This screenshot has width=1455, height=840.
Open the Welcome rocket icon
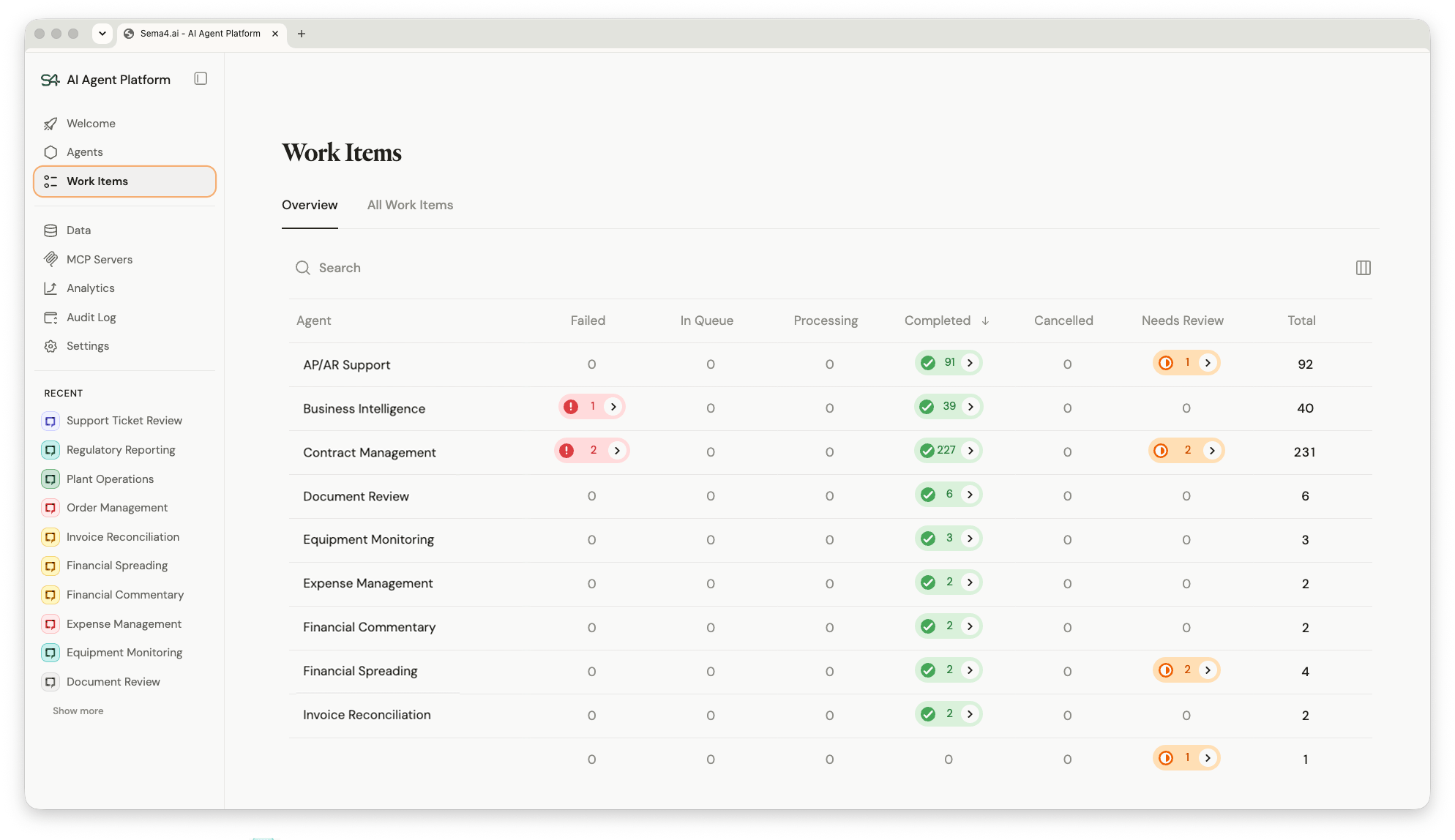(51, 124)
